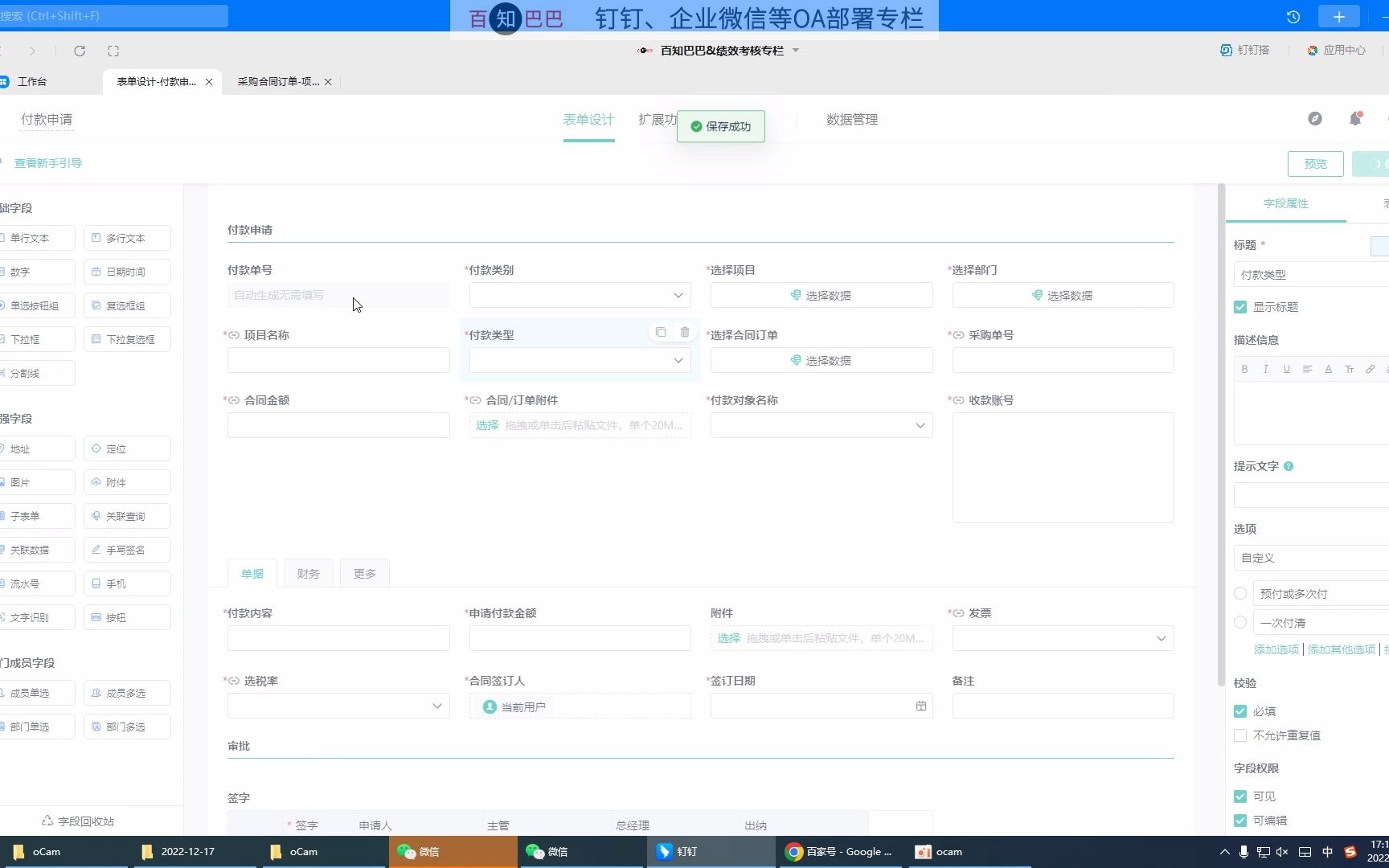Screen dimensions: 1389x868
Task: Add the 多行文本 field component
Action: pos(127,238)
